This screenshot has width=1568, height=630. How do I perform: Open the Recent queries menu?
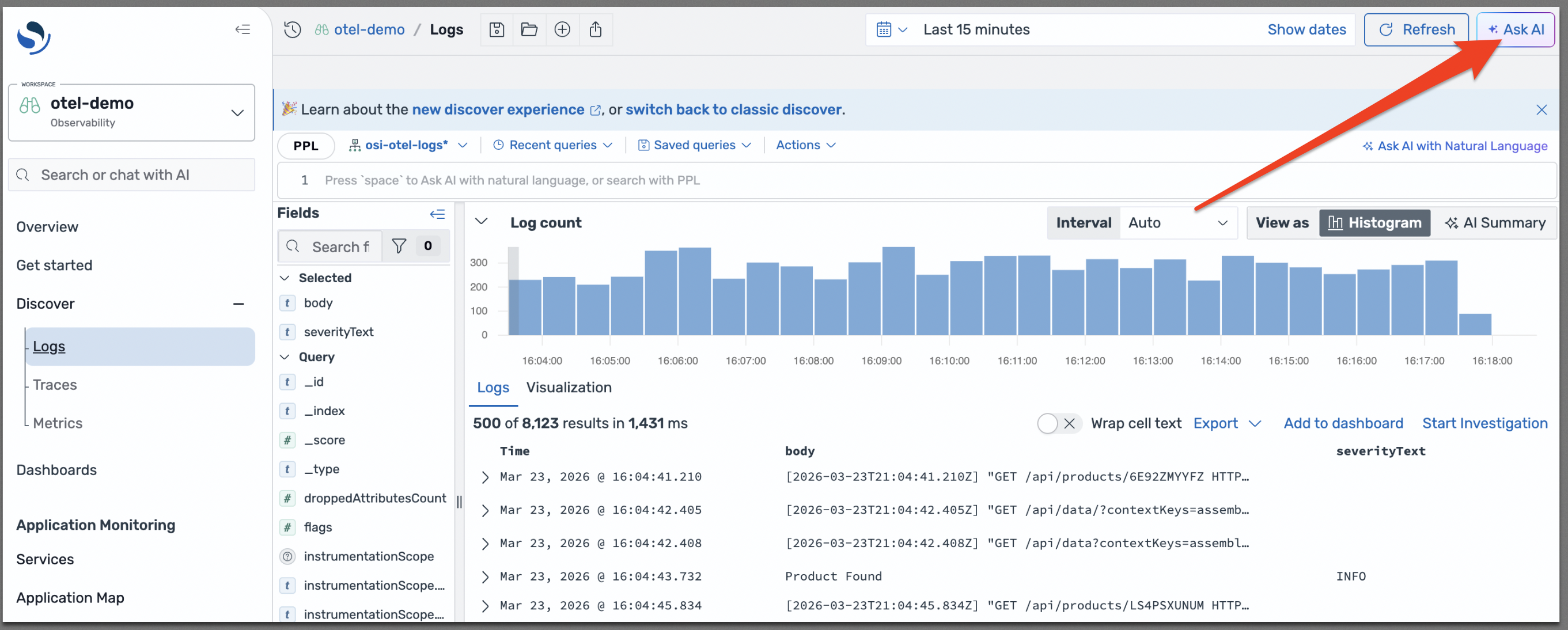click(552, 145)
